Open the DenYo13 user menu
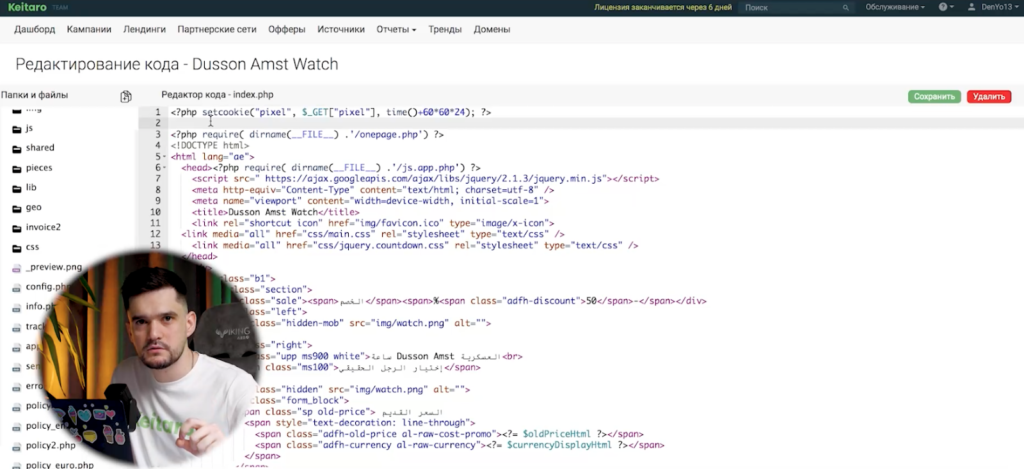The height and width of the screenshot is (469, 1024). click(993, 7)
